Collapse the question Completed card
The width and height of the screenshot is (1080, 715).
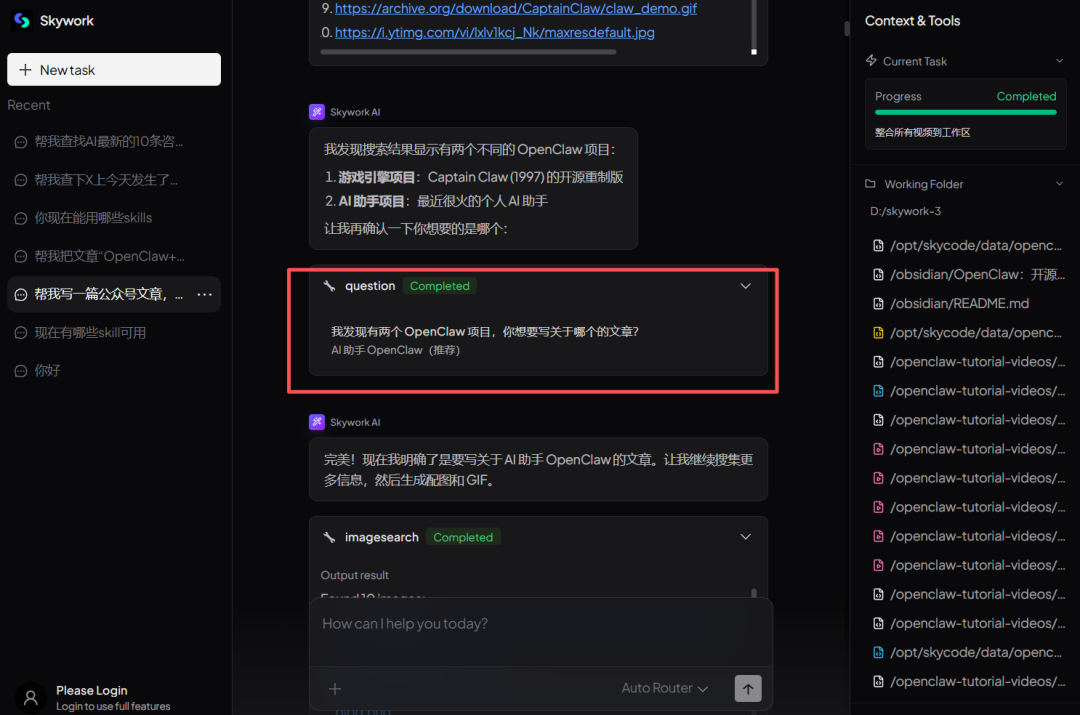(745, 285)
